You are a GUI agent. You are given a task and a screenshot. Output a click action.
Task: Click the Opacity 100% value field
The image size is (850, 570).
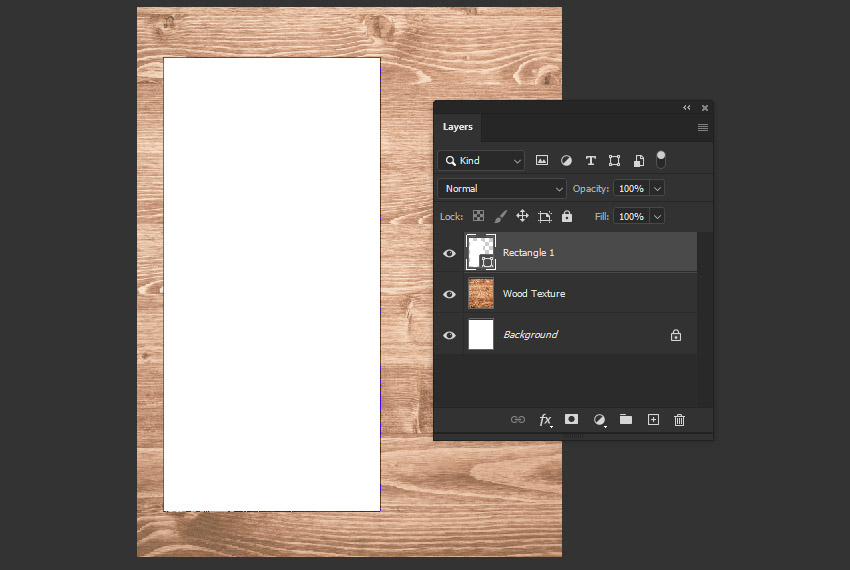(x=632, y=189)
